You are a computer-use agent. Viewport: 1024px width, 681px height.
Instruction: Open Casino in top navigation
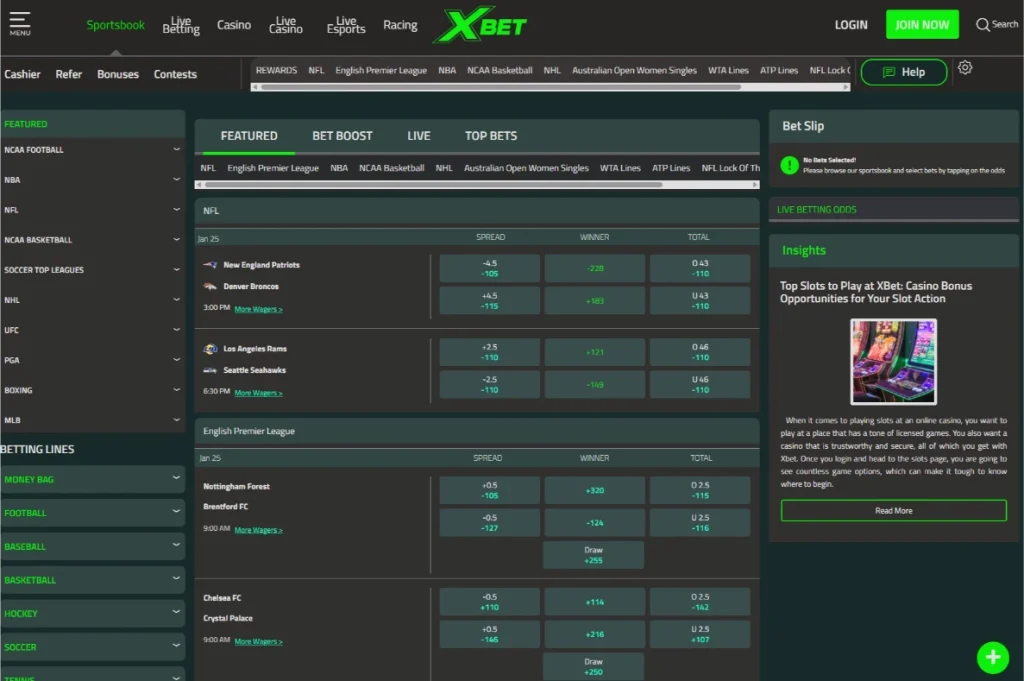click(234, 25)
